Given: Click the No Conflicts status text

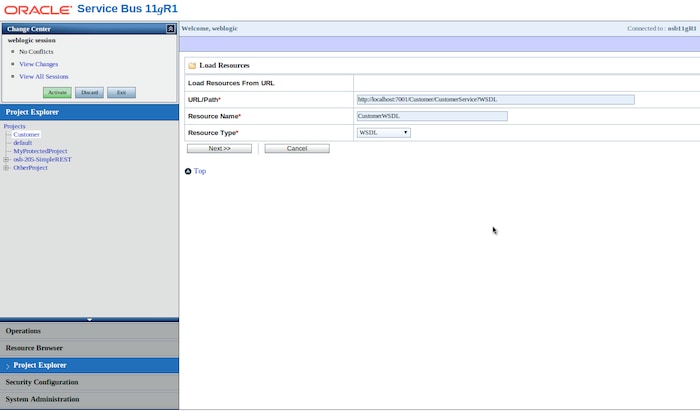Looking at the screenshot, I should click(36, 52).
